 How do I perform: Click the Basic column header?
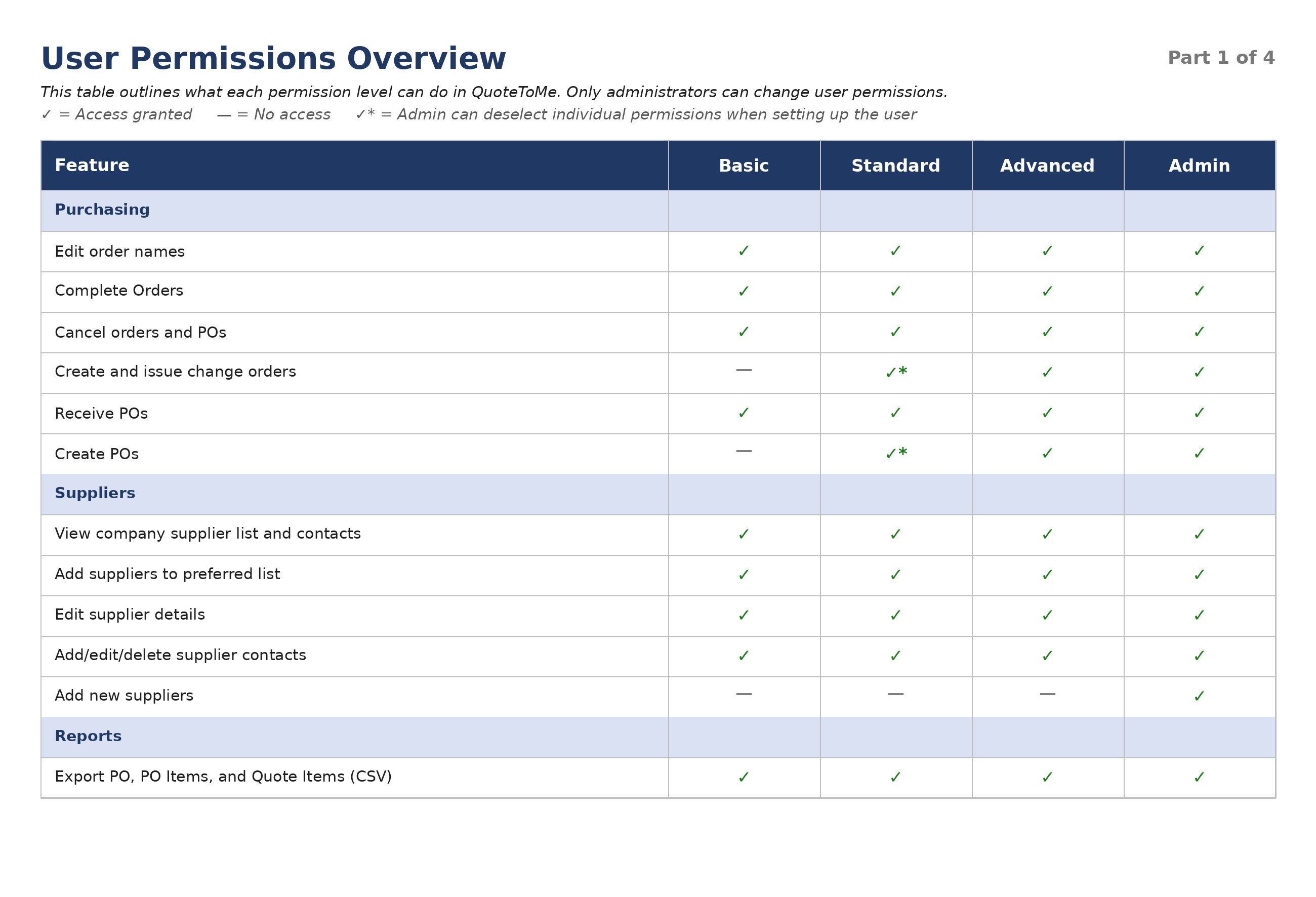744,166
